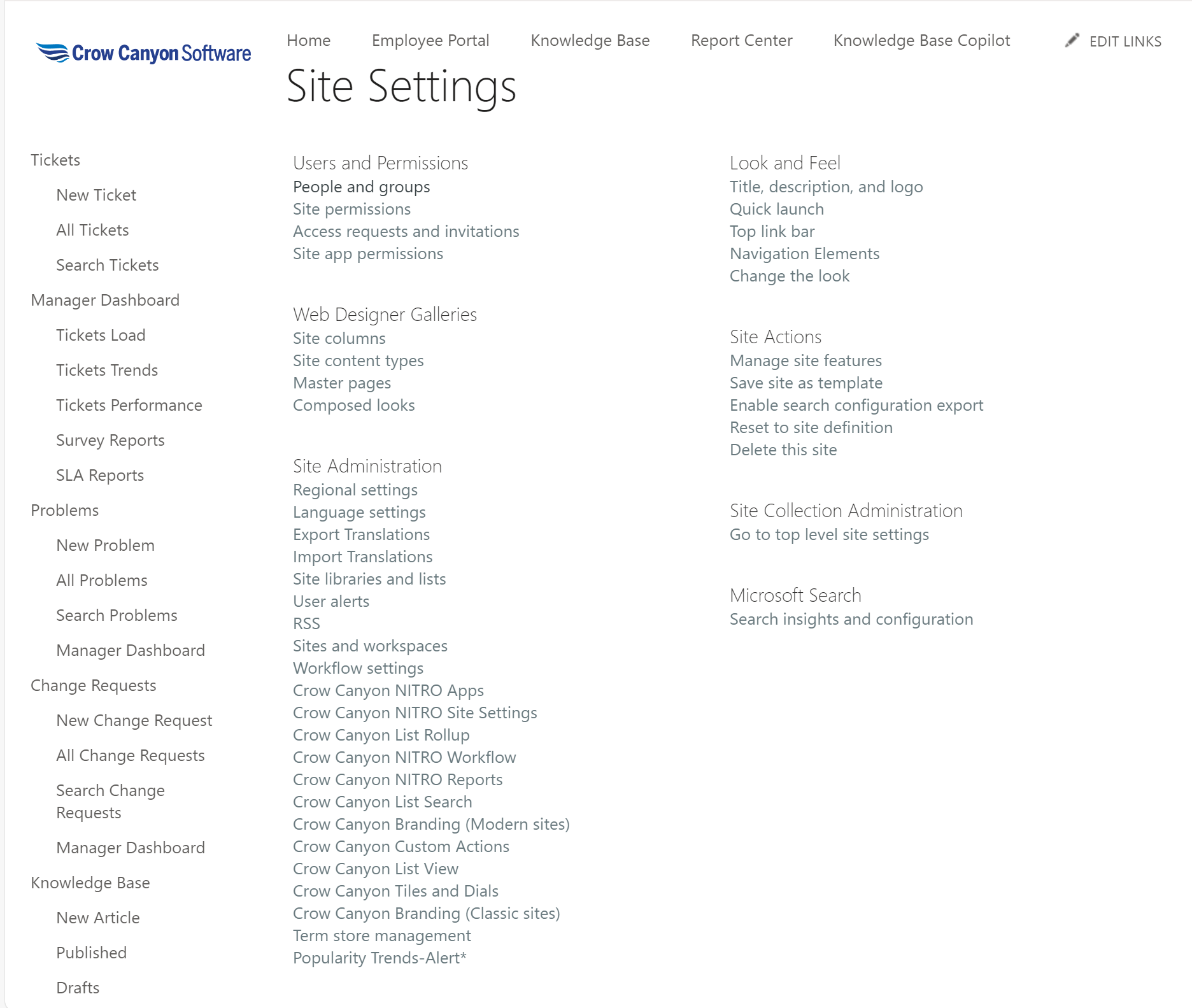Open Tickets Performance in sidebar

tap(129, 406)
